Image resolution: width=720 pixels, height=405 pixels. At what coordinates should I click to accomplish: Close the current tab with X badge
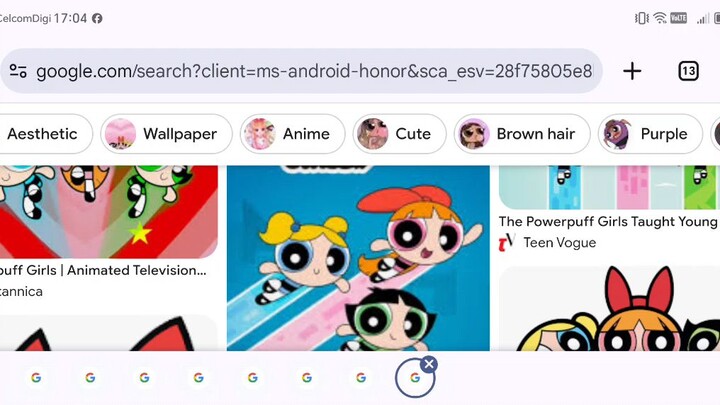(x=429, y=365)
